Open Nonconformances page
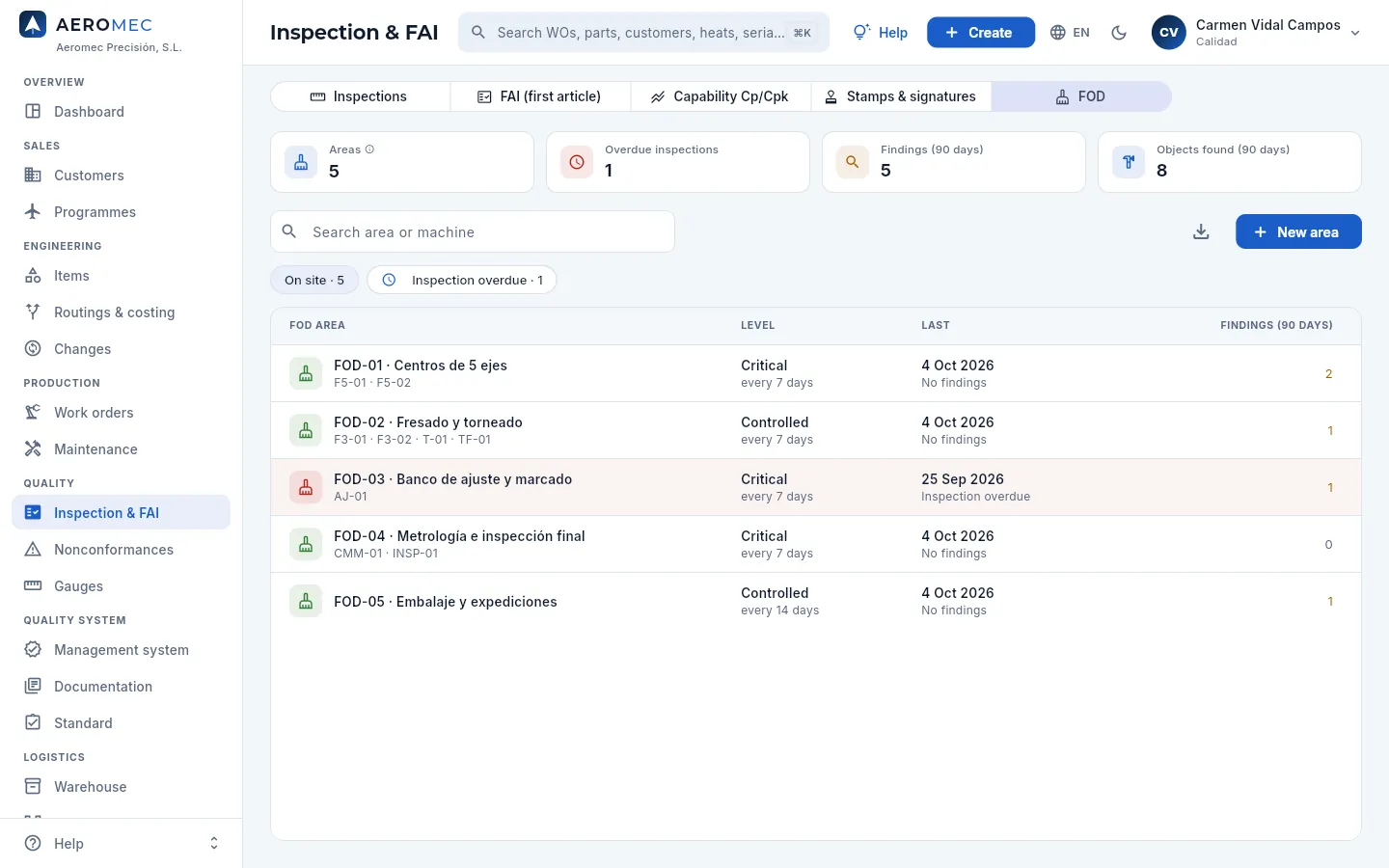 coord(121,550)
